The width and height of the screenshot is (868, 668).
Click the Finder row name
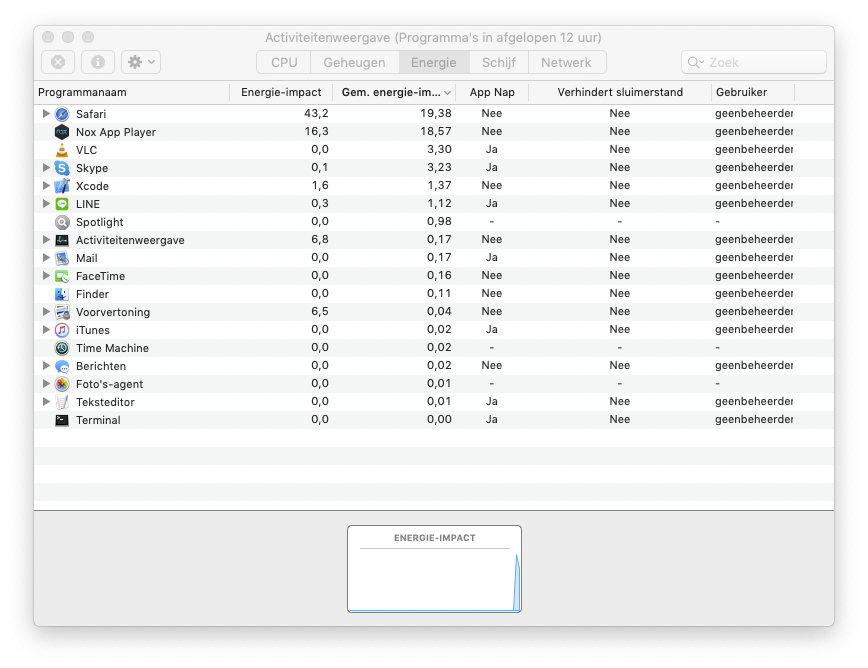(92, 294)
